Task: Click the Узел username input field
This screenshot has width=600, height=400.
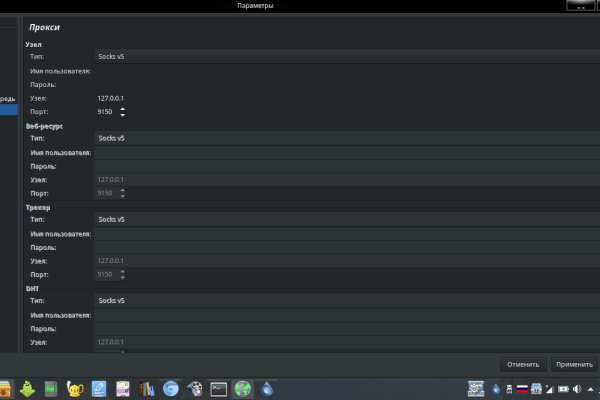Action: click(345, 71)
